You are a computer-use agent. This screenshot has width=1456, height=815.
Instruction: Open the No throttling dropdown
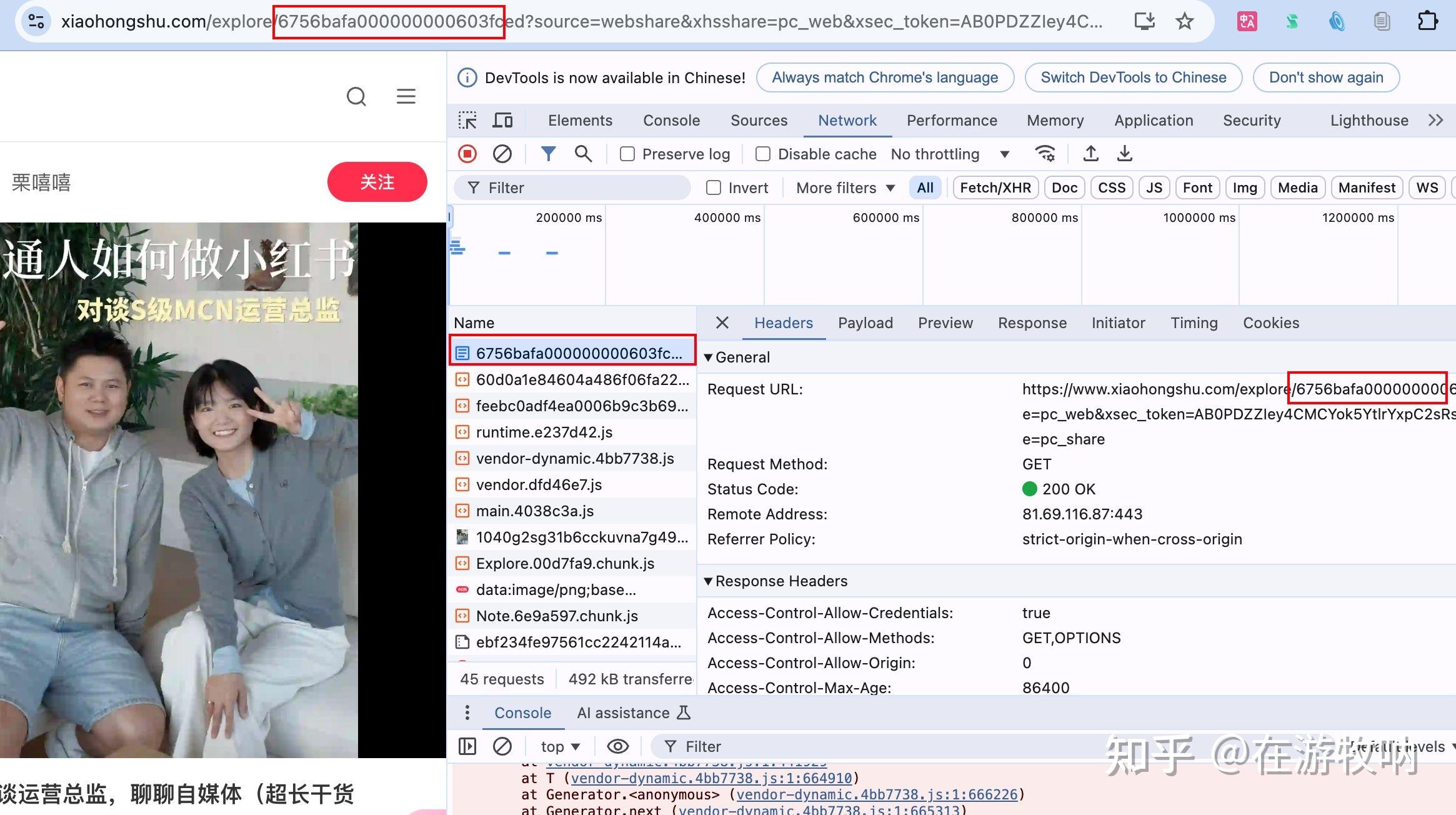click(x=949, y=154)
